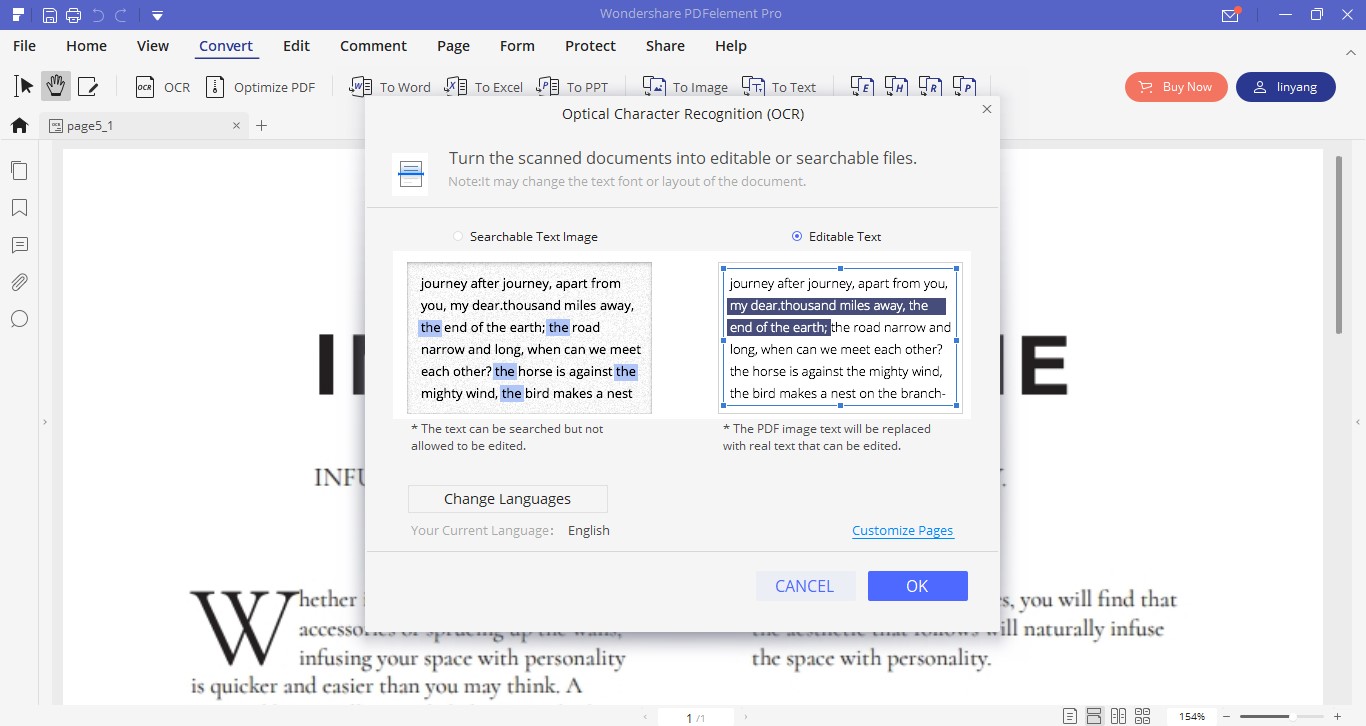The image size is (1366, 726).
Task: Convert the PDF To HTML
Action: [897, 86]
